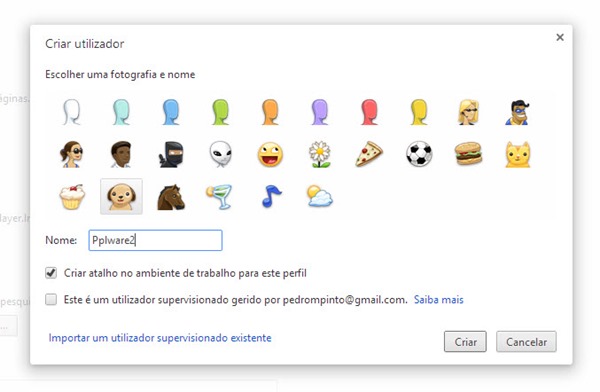Click the Nome text field
The image size is (600, 392).
(x=155, y=240)
